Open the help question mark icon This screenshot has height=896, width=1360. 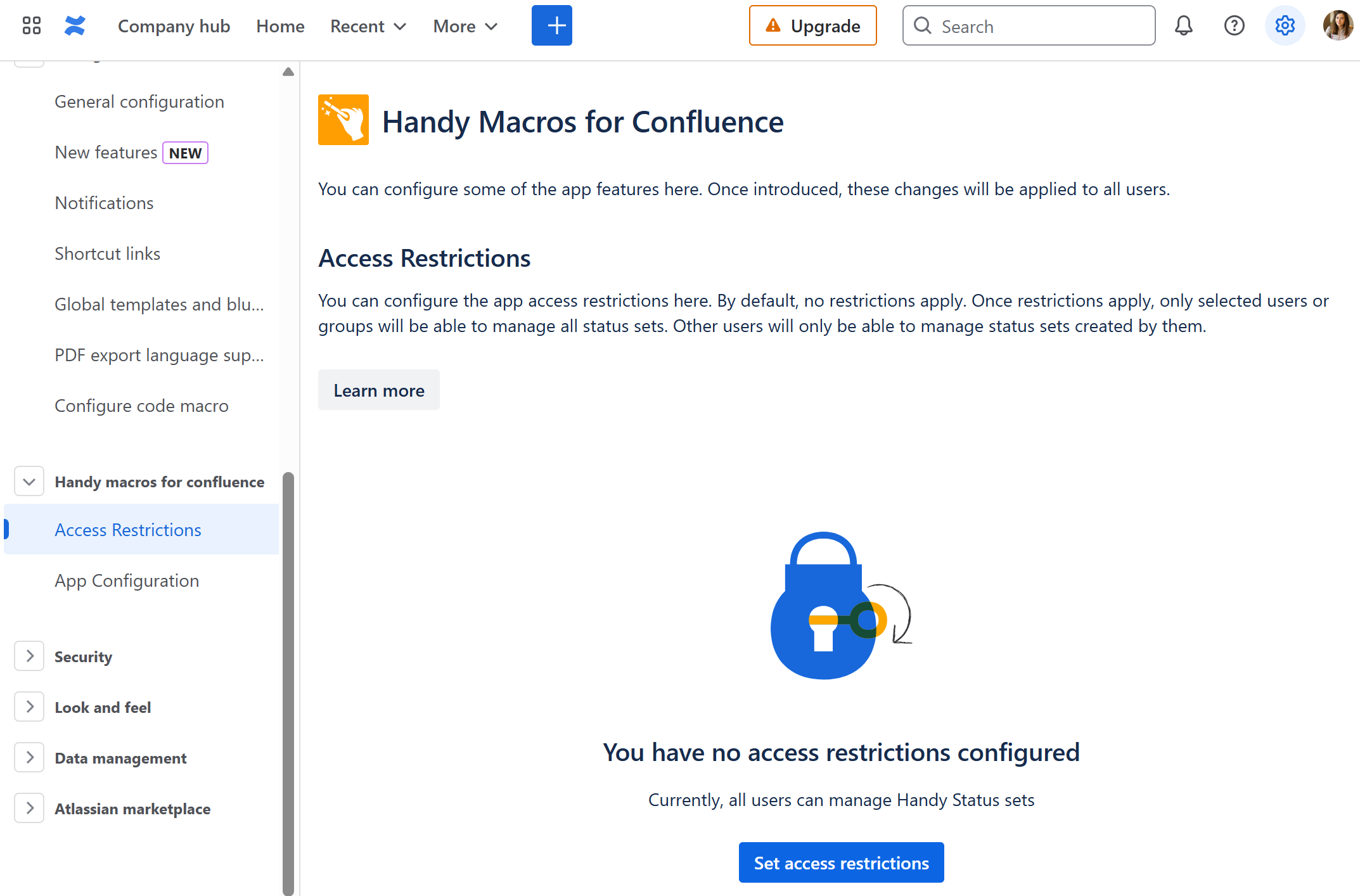click(1234, 26)
